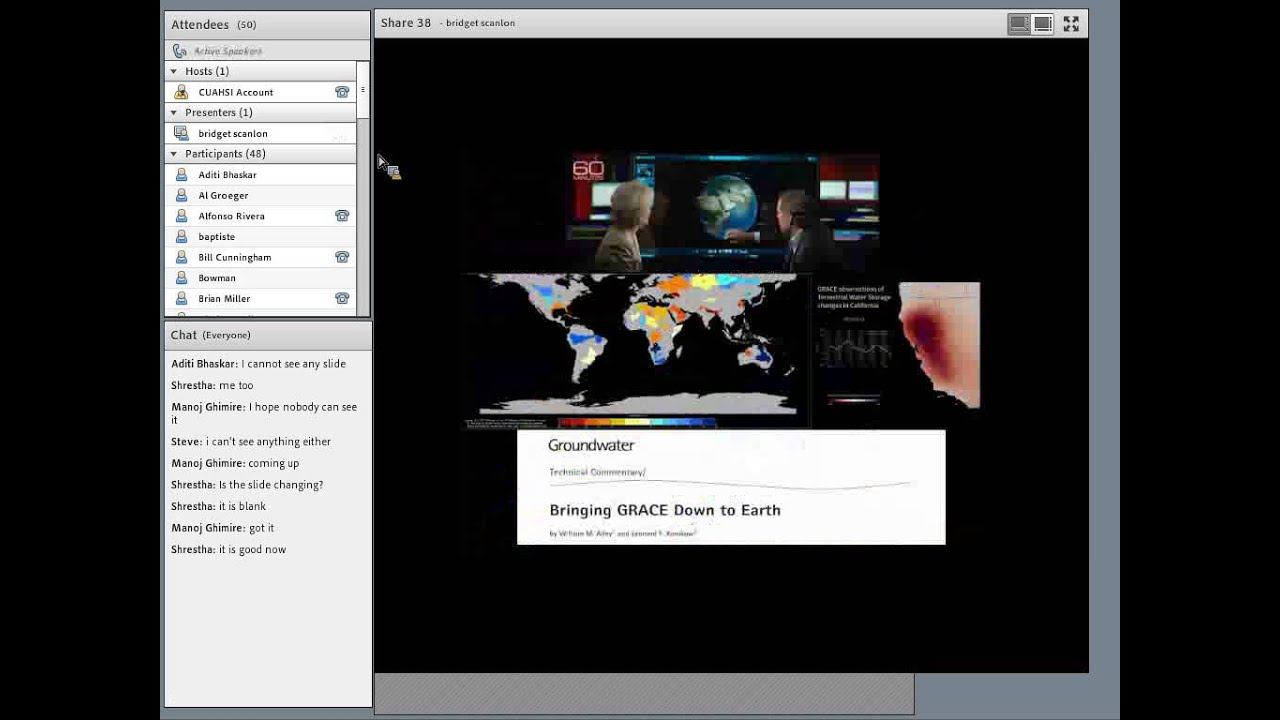Switch to the second share view layout
Image resolution: width=1280 pixels, height=720 pixels.
pos(1043,24)
